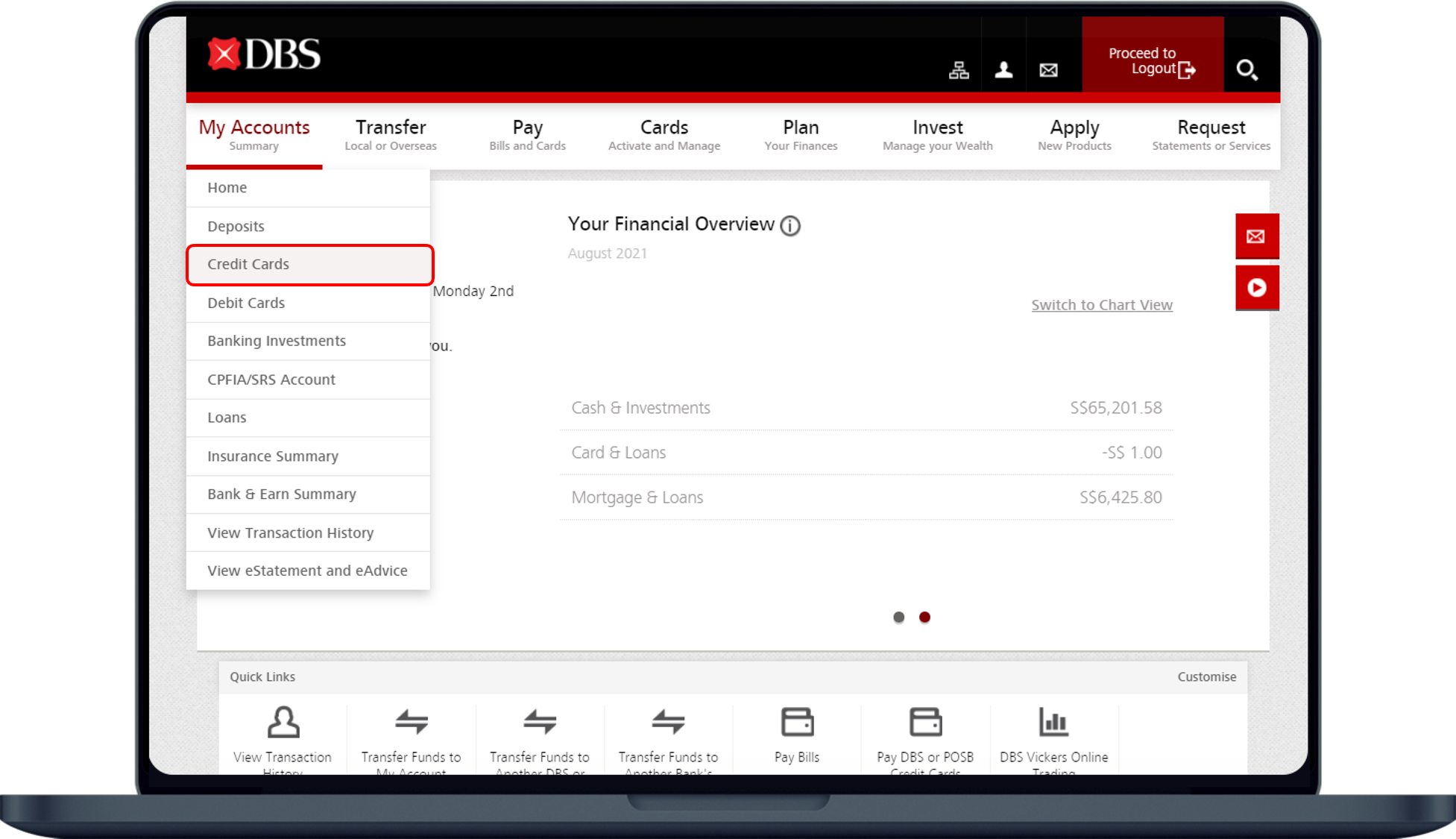Open the Cards Activate and Manage menu
Screen dimensions: 1456x839
coord(664,135)
